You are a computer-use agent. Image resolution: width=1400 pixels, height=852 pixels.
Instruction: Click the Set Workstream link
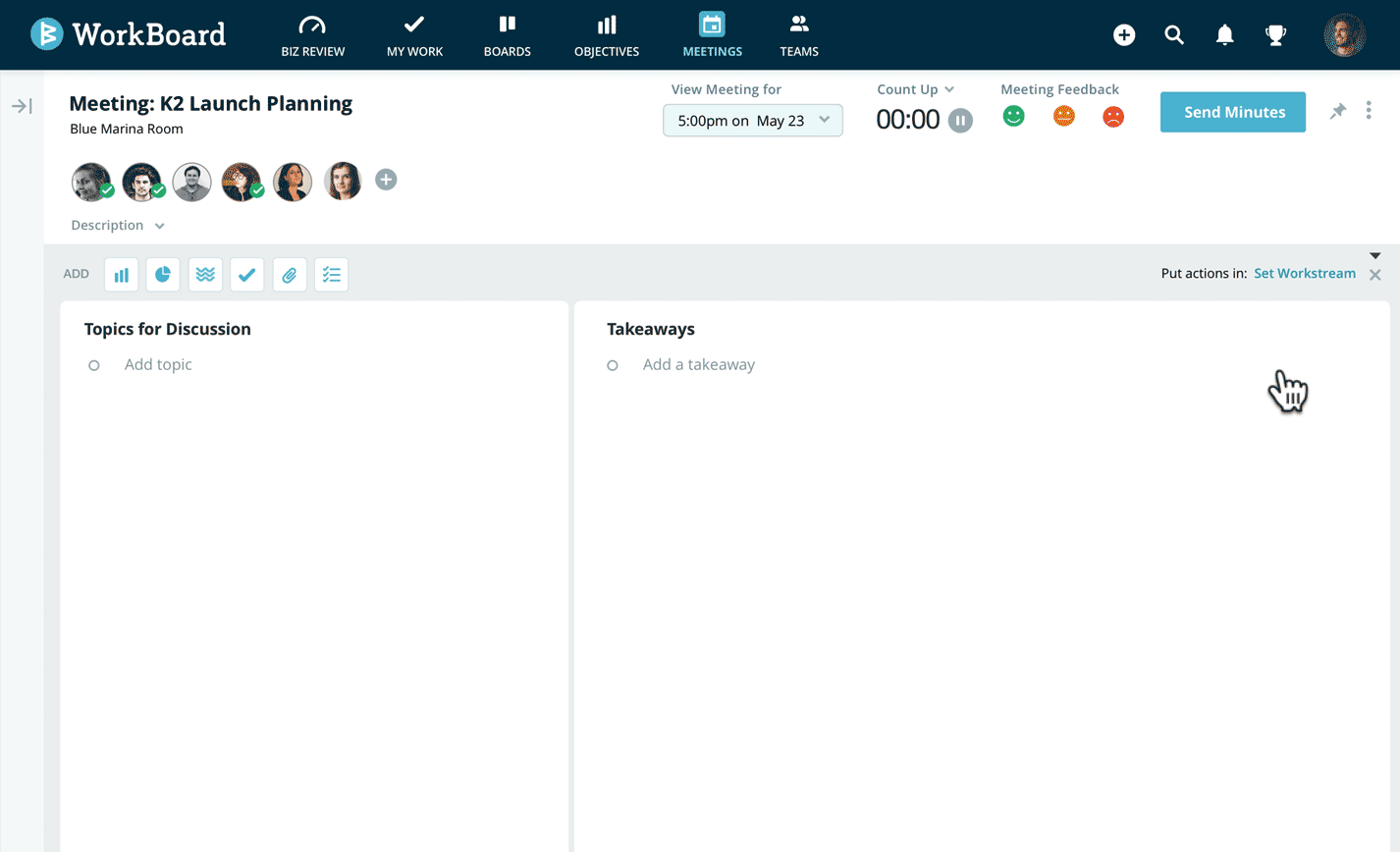pyautogui.click(x=1305, y=274)
